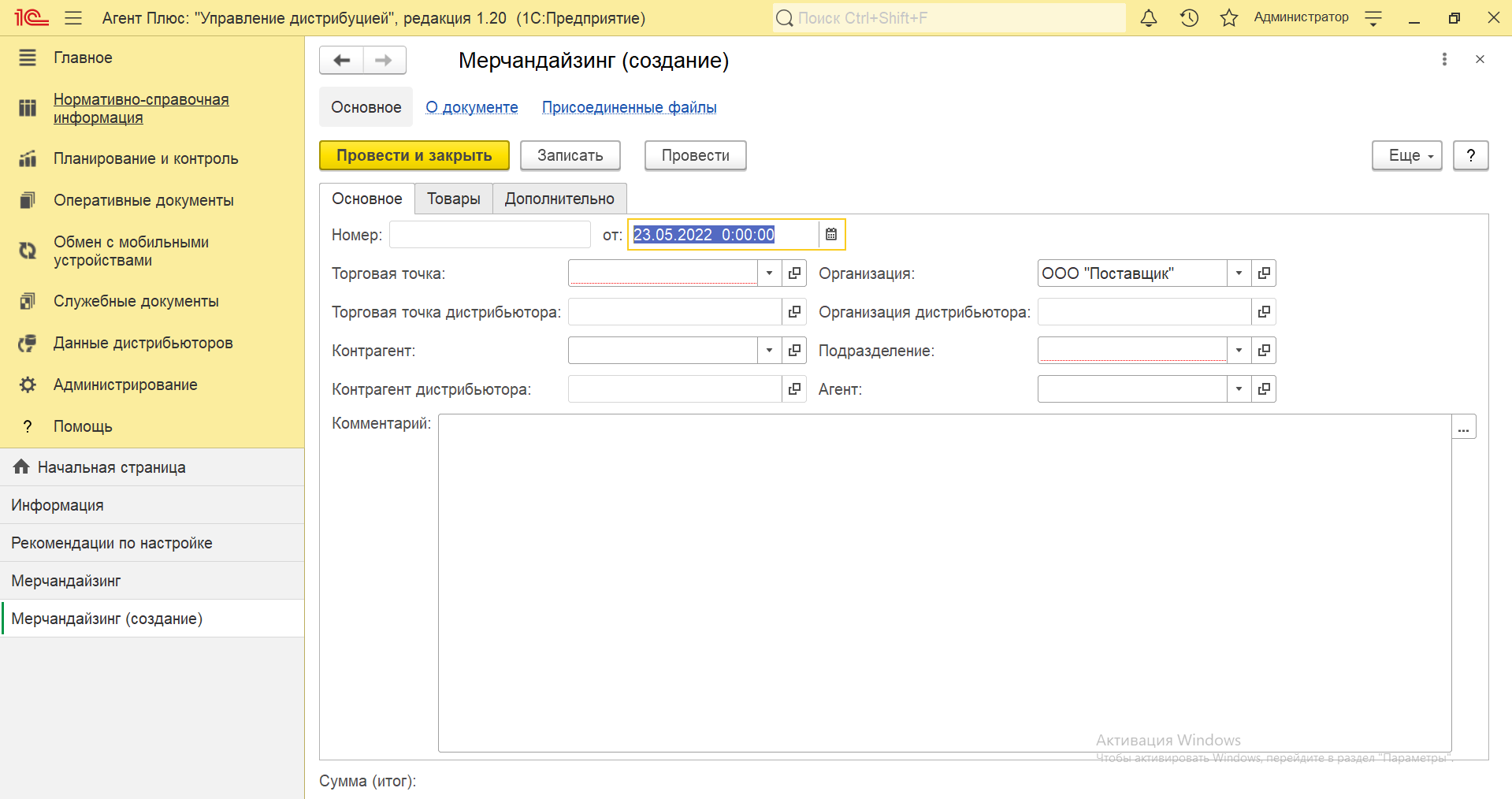
Task: Switch to the Дополнительно tab
Action: tap(559, 199)
